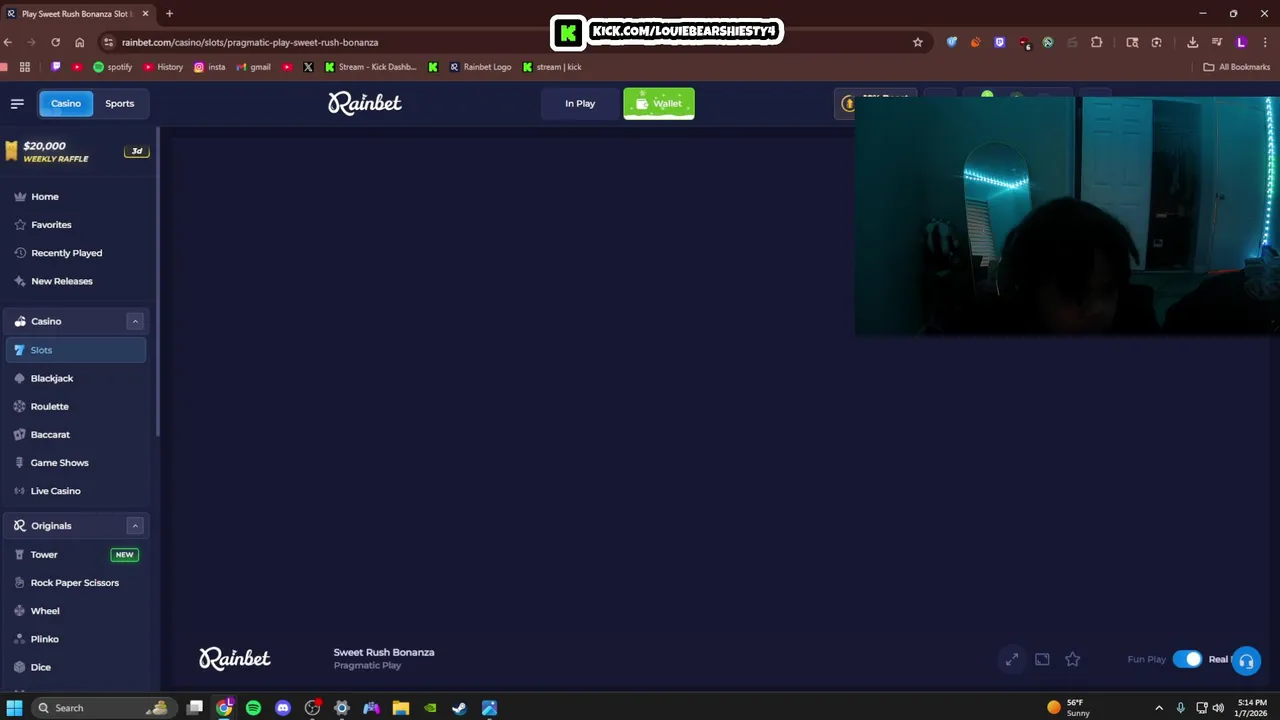The image size is (1280, 720).
Task: Select Slots category
Action: (x=76, y=350)
